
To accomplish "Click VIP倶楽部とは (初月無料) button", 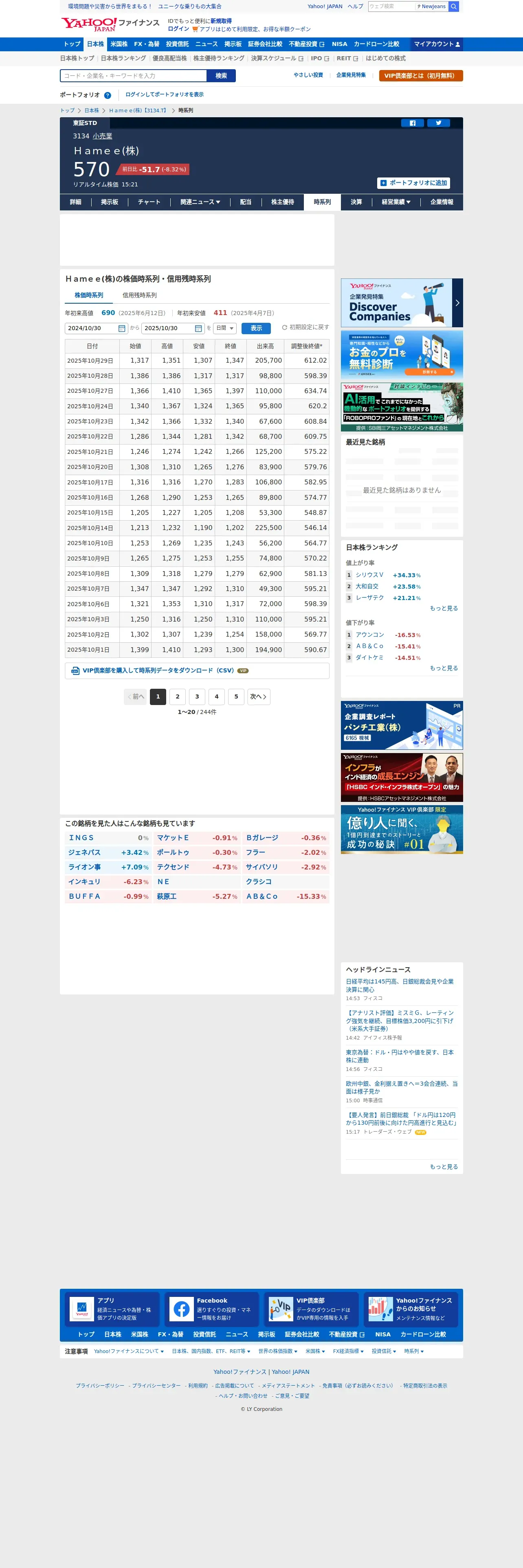I will click(421, 75).
